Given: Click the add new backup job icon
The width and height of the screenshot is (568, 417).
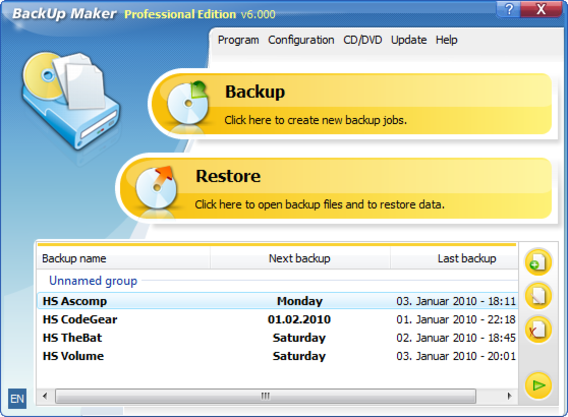Looking at the screenshot, I should (x=538, y=262).
